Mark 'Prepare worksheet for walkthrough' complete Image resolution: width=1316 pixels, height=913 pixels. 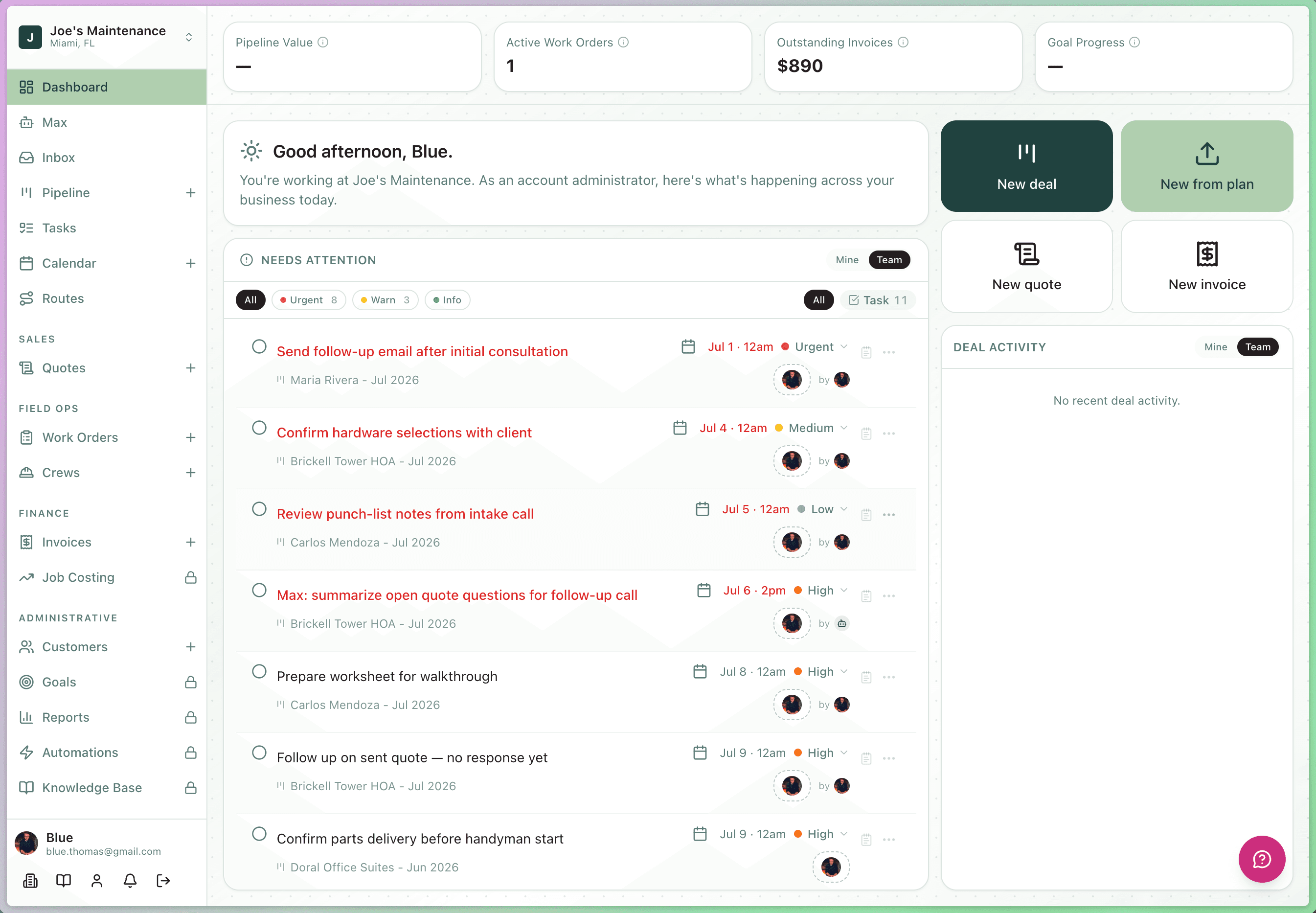[259, 672]
